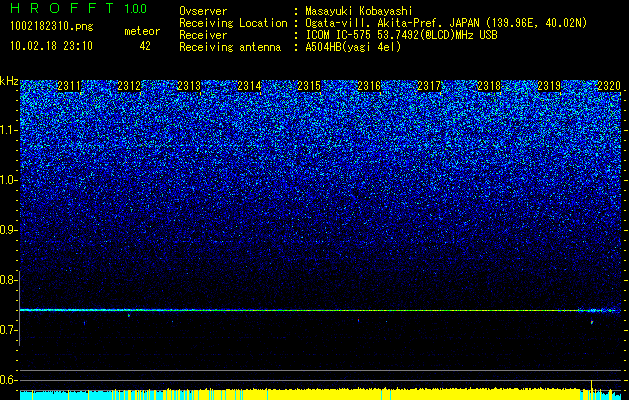
Task: Click the meteor echo dot below 2316
Action: [x=358, y=320]
